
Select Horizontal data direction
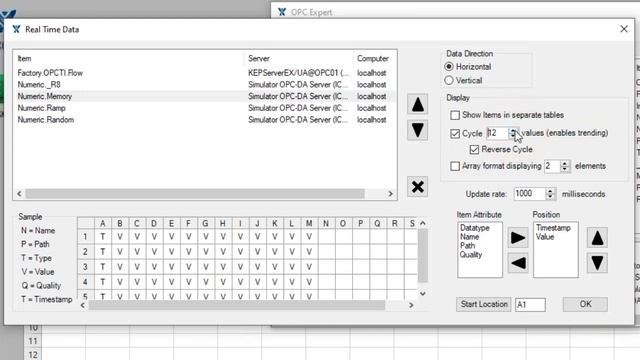point(449,67)
